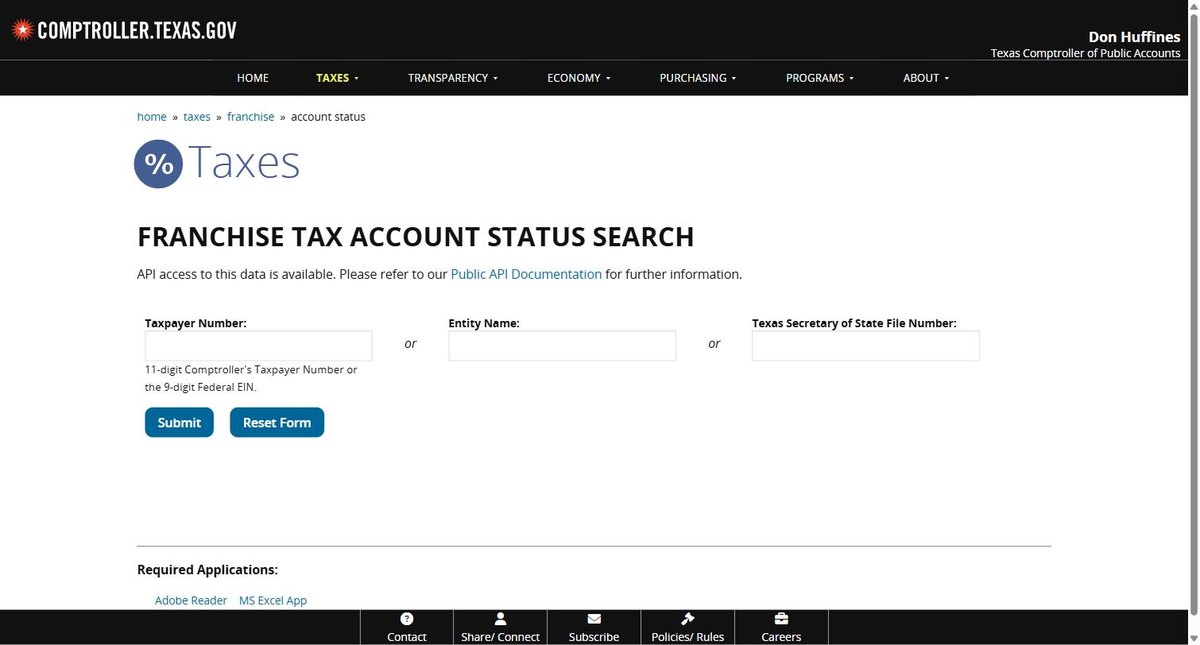The width and height of the screenshot is (1200, 645).
Task: Click the Subscribe envelope icon
Action: pos(594,619)
